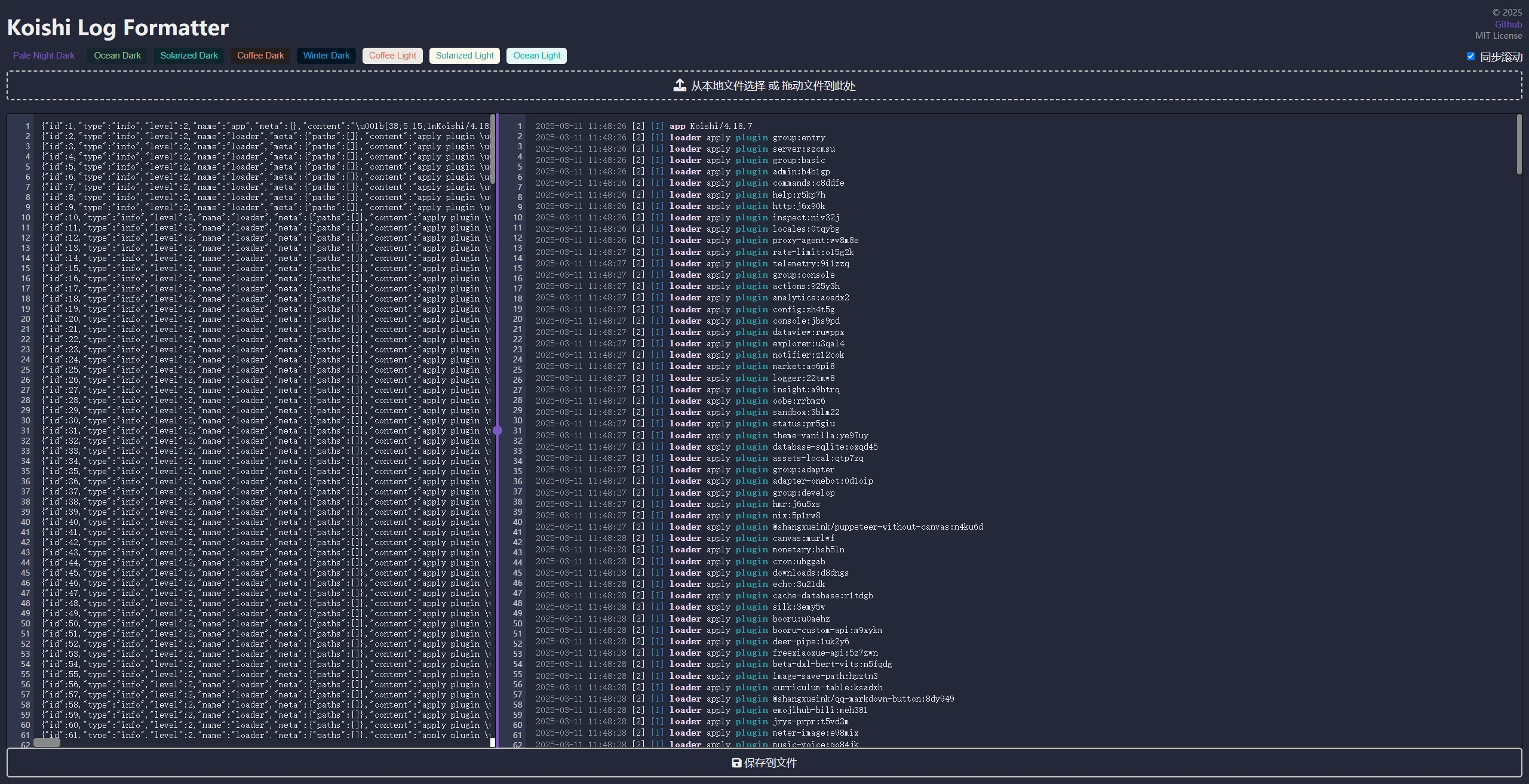1529x784 pixels.
Task: Click the Koishi Log Formatter title
Action: click(x=118, y=27)
